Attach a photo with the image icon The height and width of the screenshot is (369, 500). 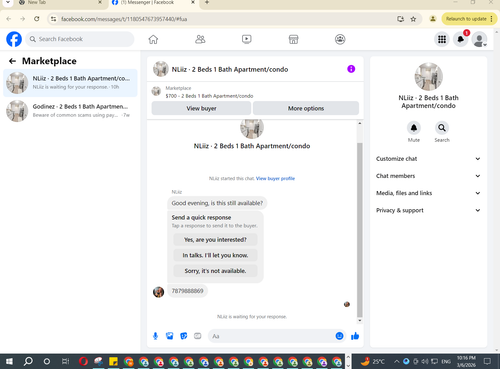tap(170, 336)
